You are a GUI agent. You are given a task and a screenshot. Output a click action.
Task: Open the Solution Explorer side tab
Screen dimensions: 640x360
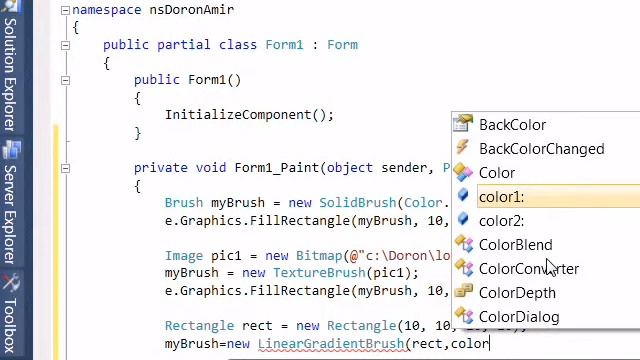(x=10, y=74)
